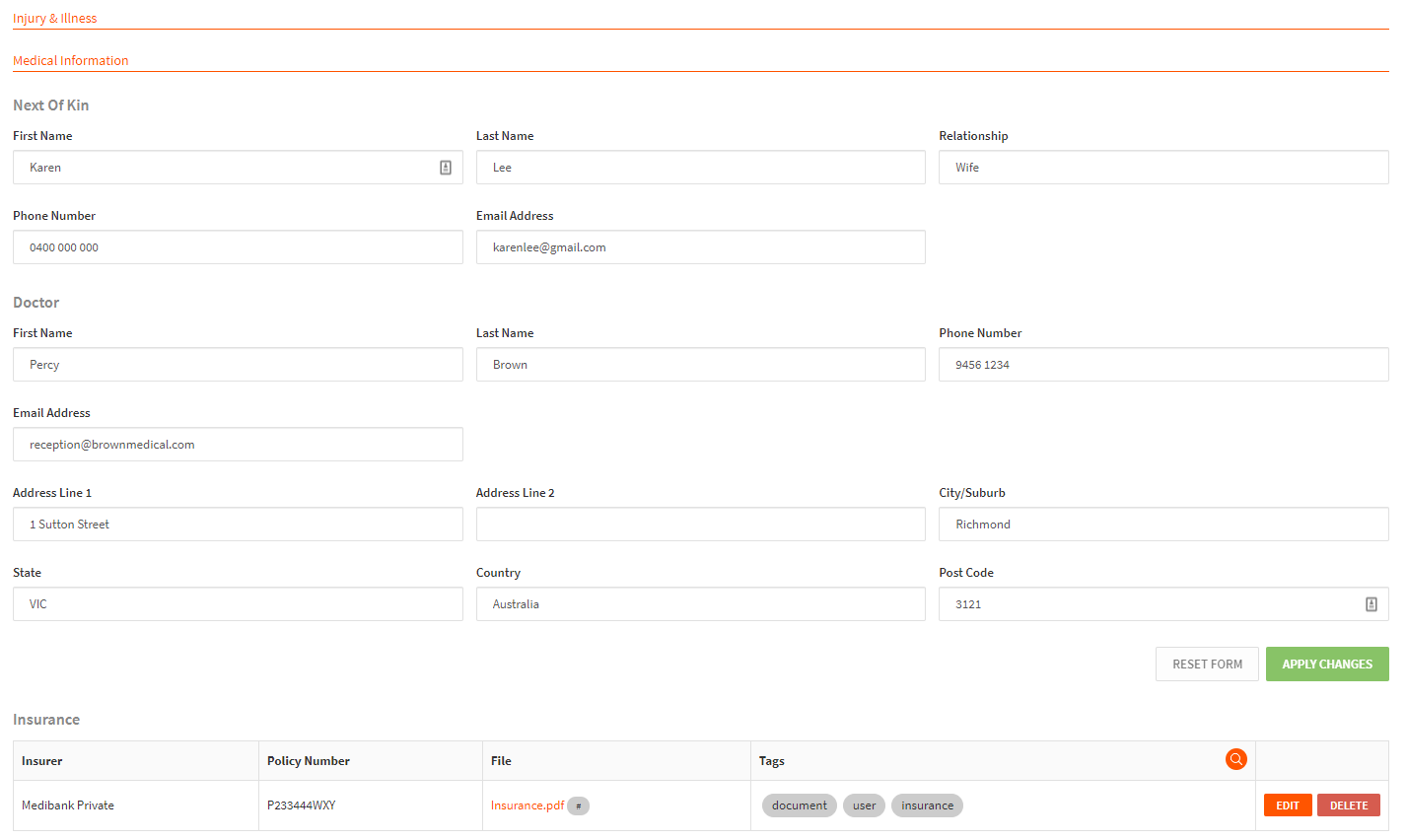
Task: Click Address Line 1 field with 1 Sutton Street
Action: click(x=238, y=525)
